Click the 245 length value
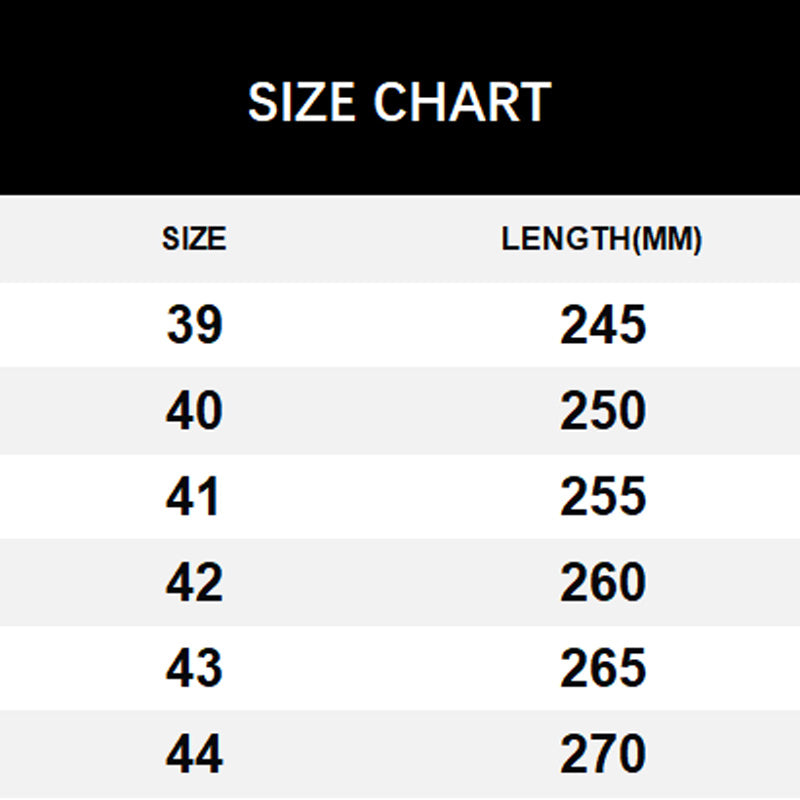This screenshot has width=800, height=800. 603,325
